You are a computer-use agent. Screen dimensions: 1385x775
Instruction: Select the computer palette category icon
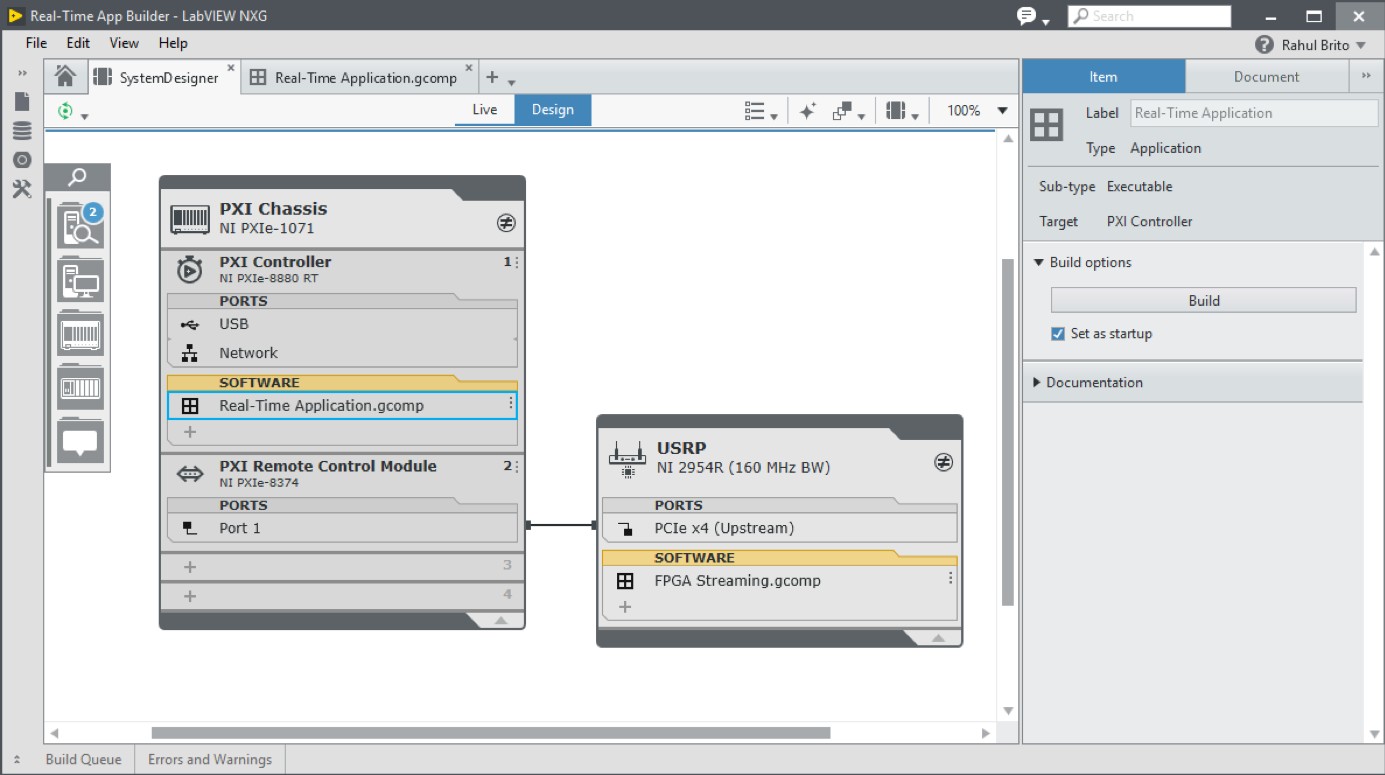(x=80, y=281)
